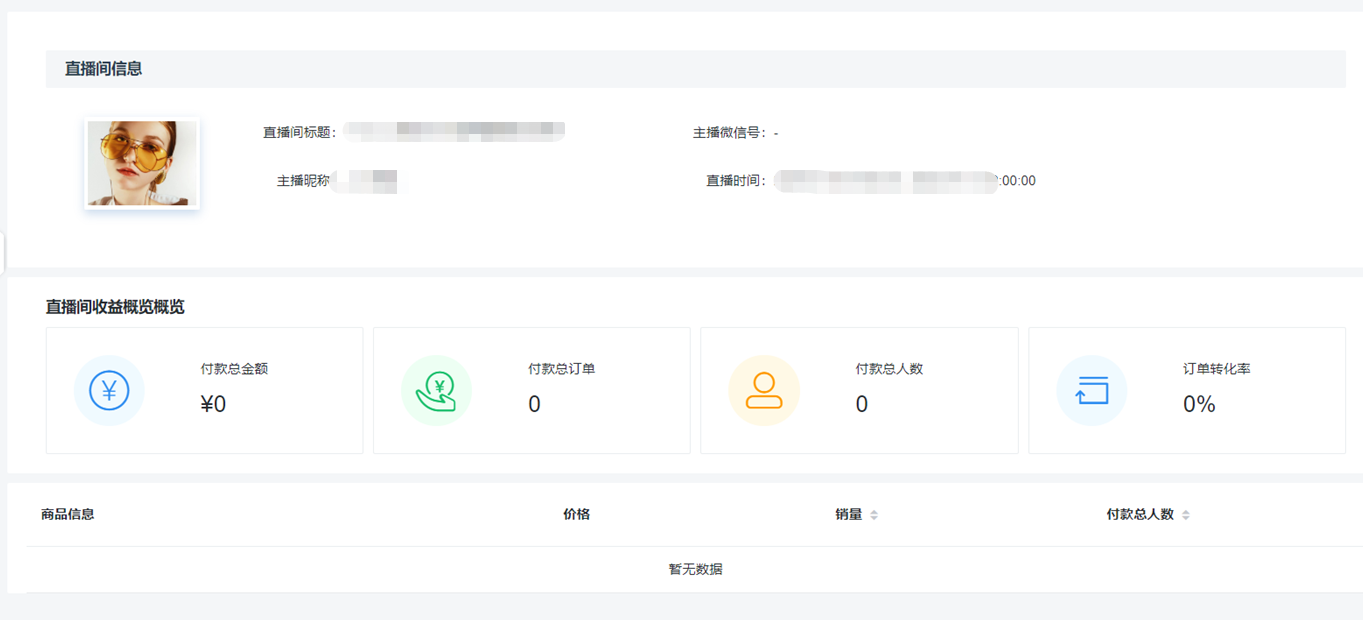The width and height of the screenshot is (1363, 620).
Task: Sort the table by 销量 header
Action: (848, 514)
